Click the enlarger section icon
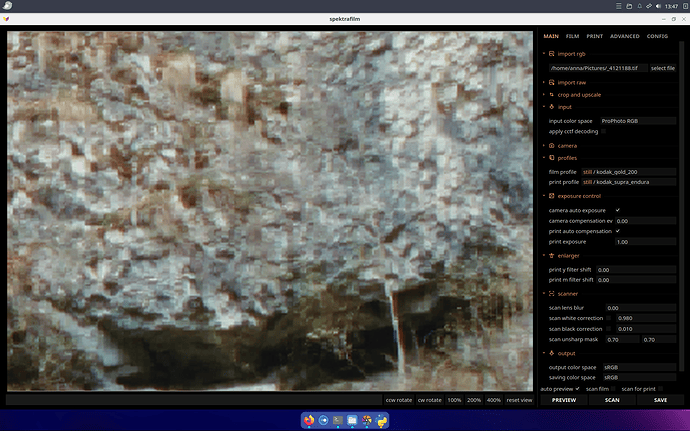The image size is (690, 431). 551,256
